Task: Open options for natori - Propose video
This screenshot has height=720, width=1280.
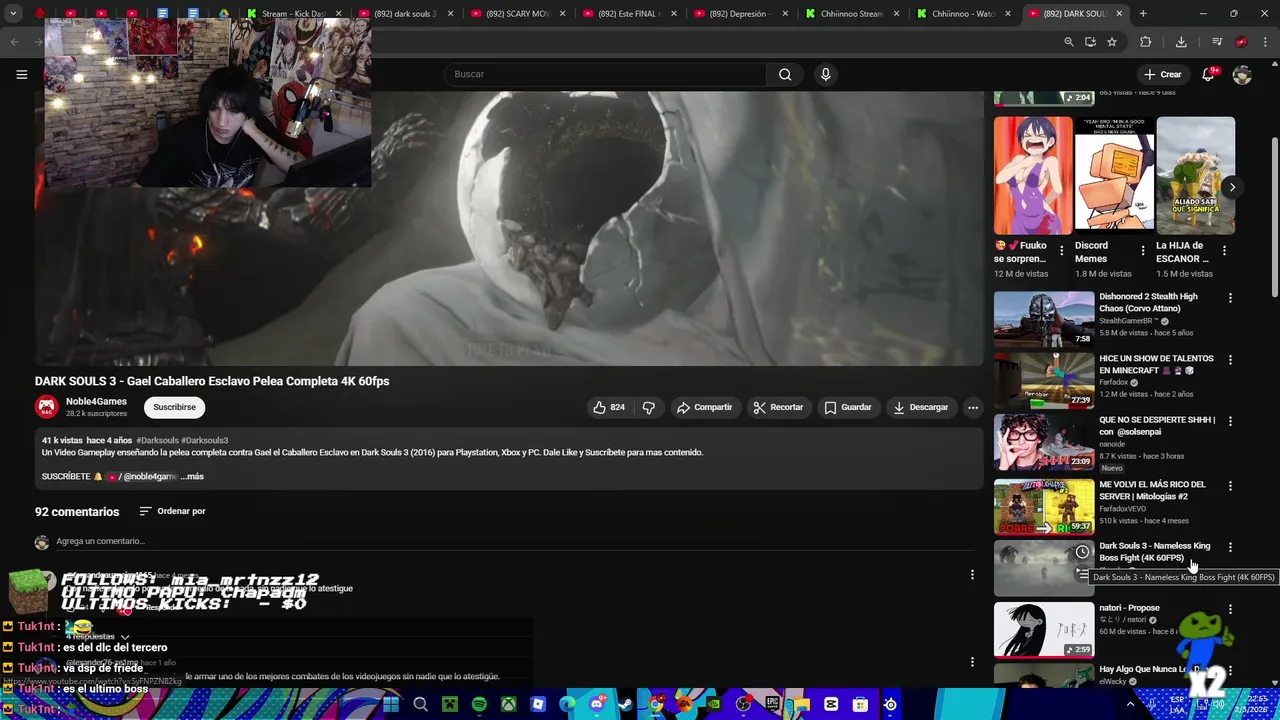Action: pyautogui.click(x=1230, y=609)
